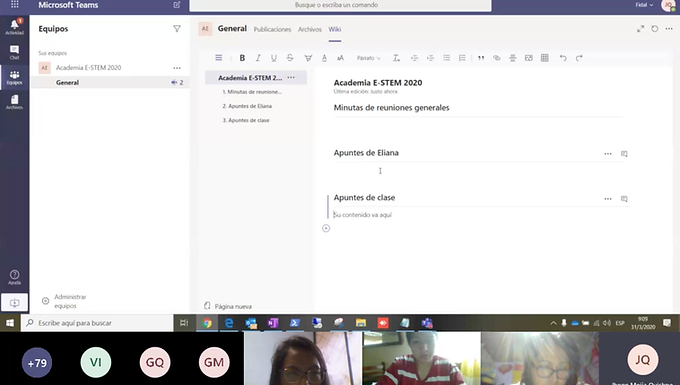Click the Teams search command box
Image resolution: width=680 pixels, height=385 pixels.
pyautogui.click(x=340, y=5)
